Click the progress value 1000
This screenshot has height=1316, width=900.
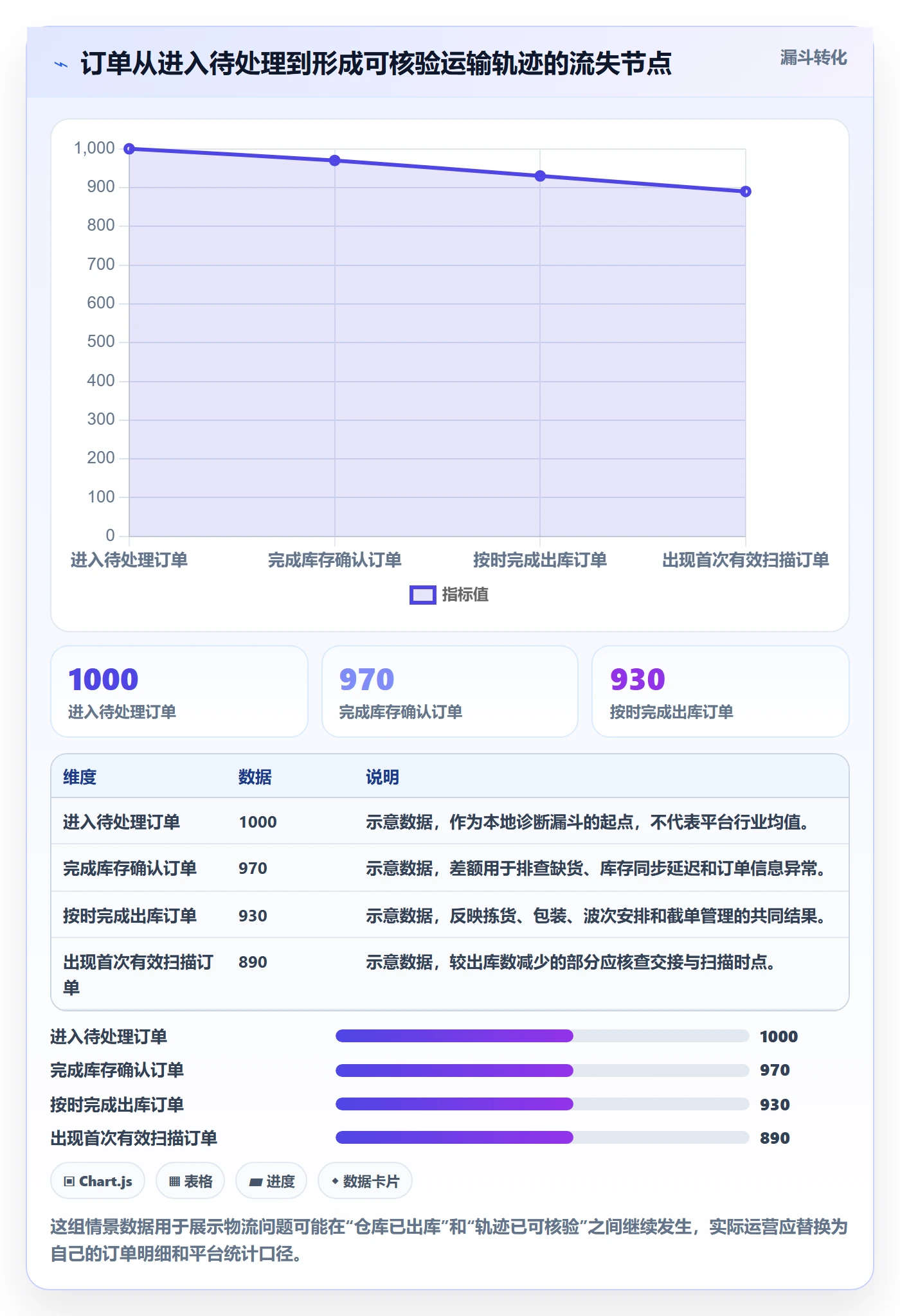click(779, 1036)
